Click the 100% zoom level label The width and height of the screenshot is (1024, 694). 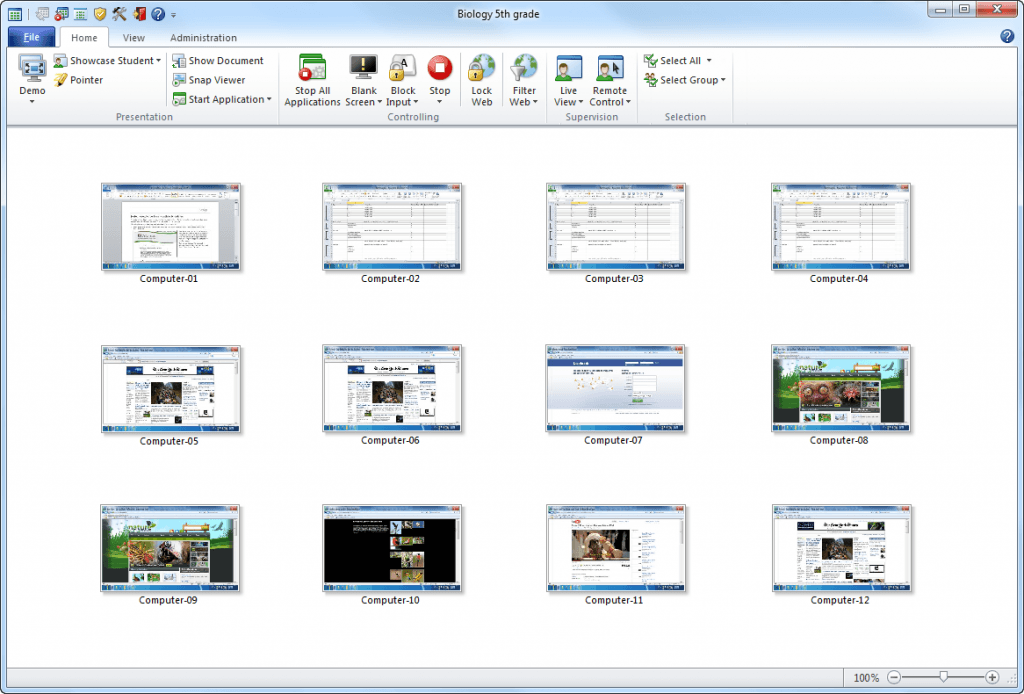click(x=866, y=678)
